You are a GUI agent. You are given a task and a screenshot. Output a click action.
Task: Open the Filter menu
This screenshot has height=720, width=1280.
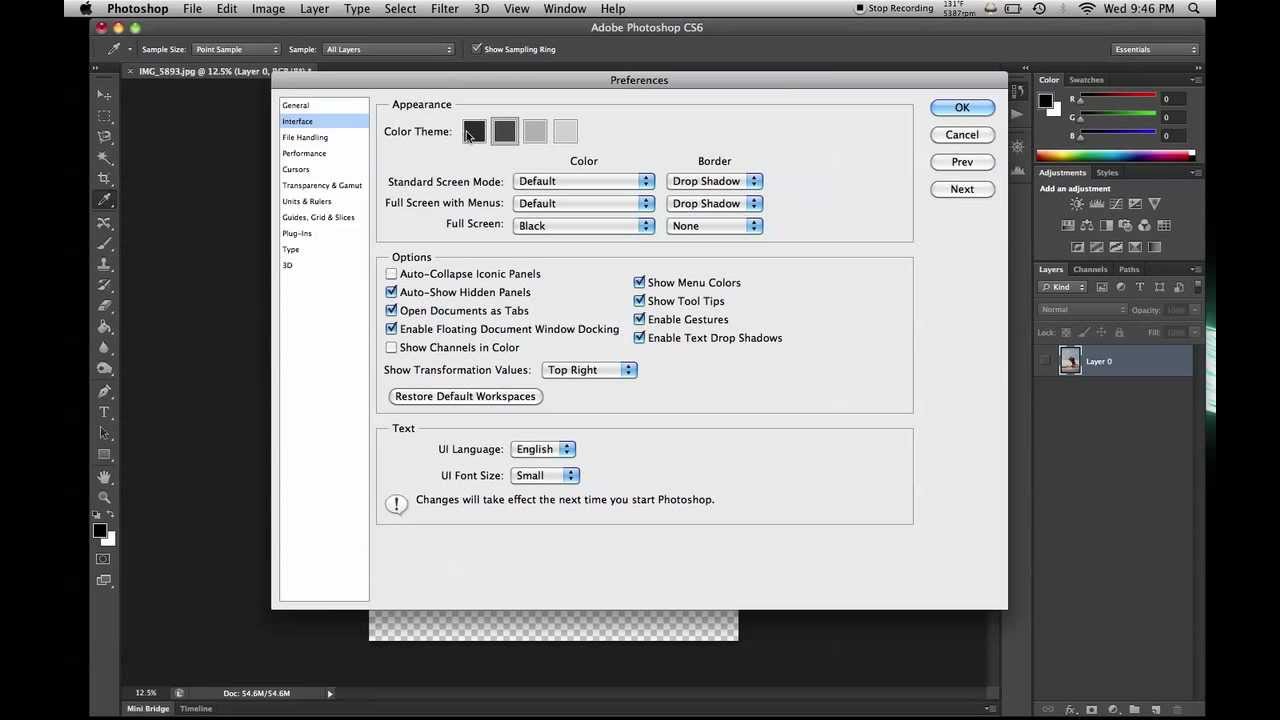click(x=445, y=9)
